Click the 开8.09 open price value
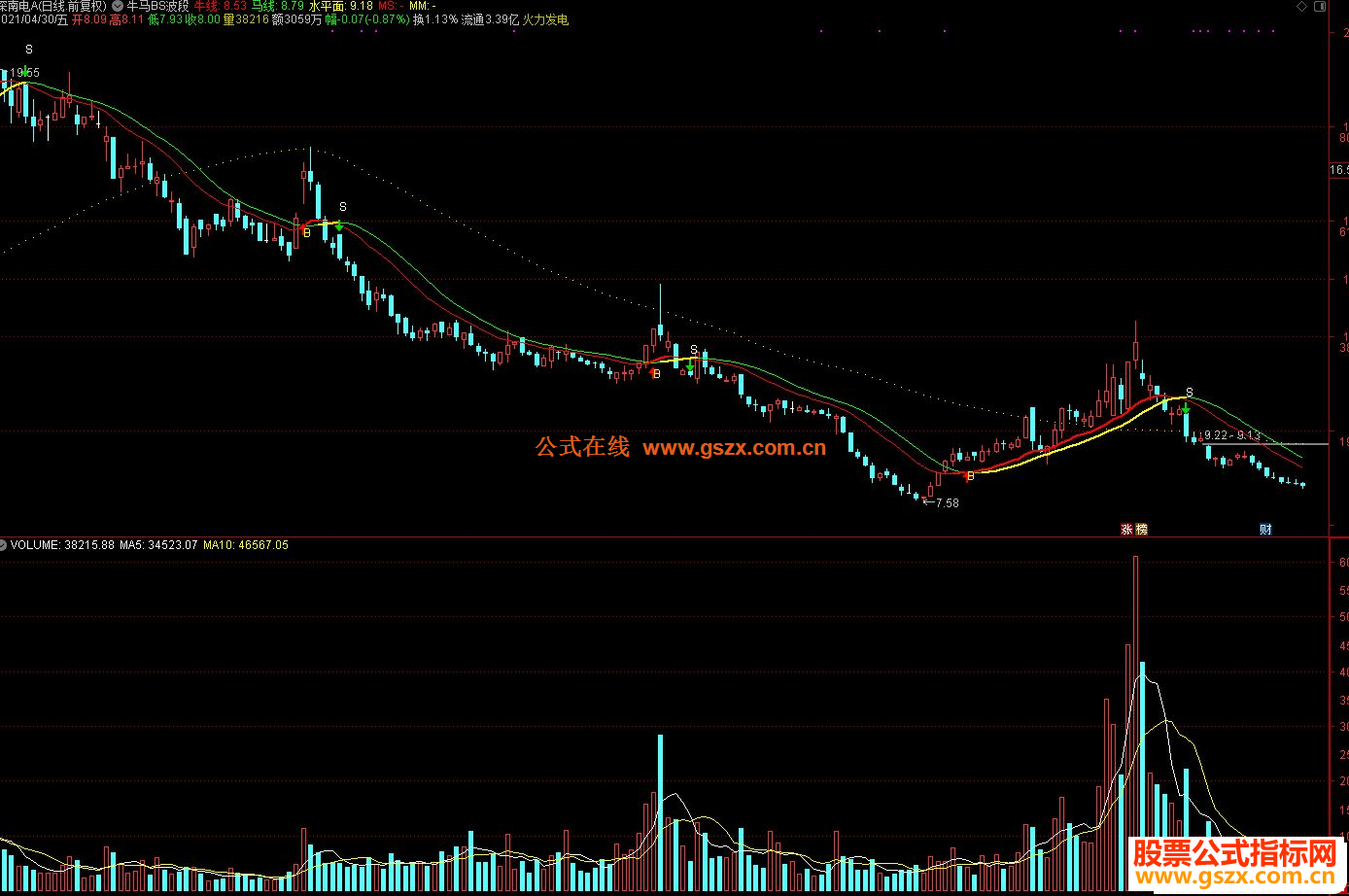This screenshot has width=1349, height=896. (x=91, y=19)
